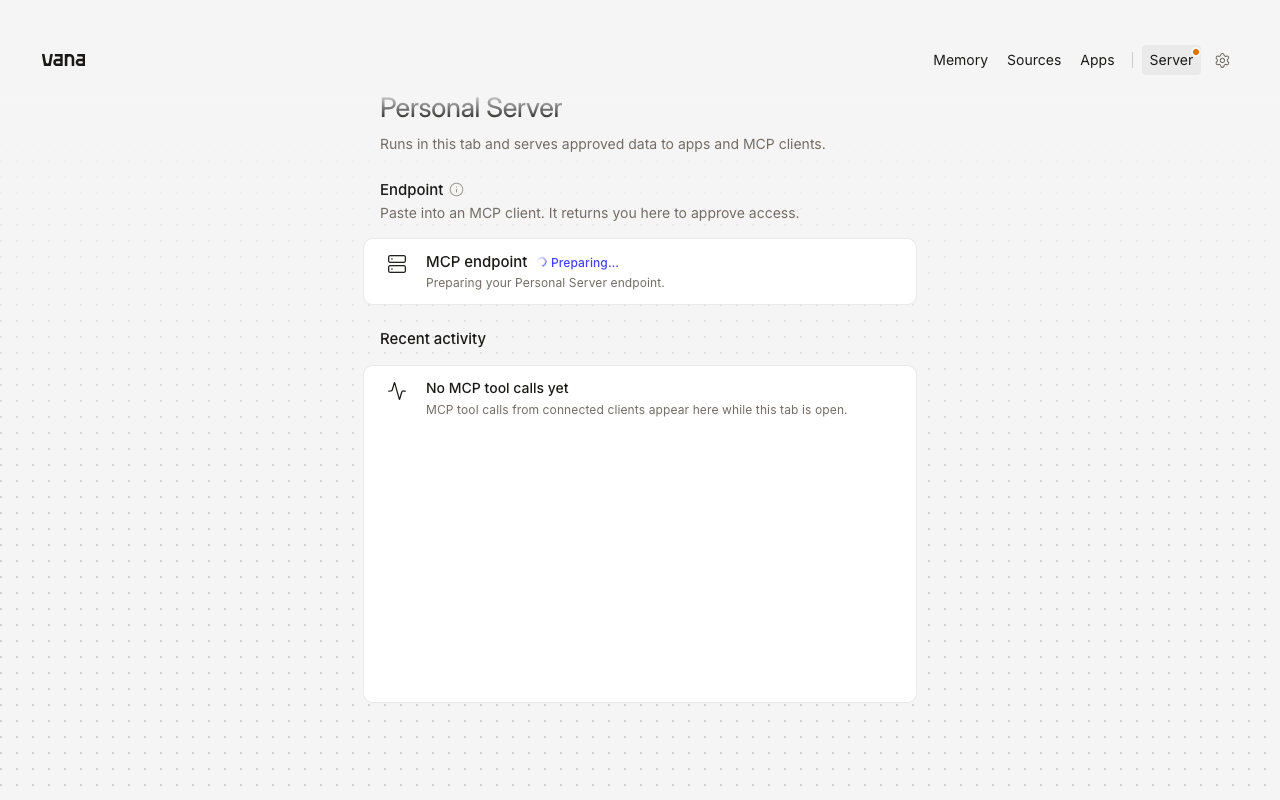Click the MCP endpoint server icon
This screenshot has height=800, width=1280.
(397, 264)
